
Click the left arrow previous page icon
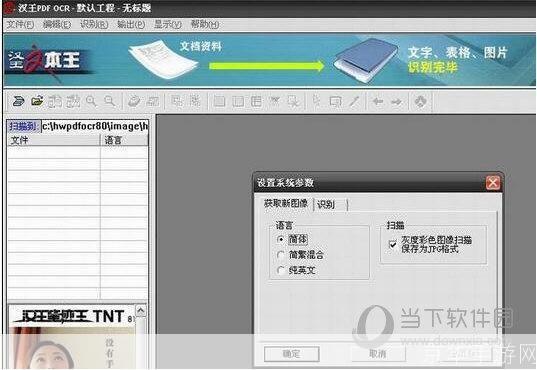click(378, 101)
